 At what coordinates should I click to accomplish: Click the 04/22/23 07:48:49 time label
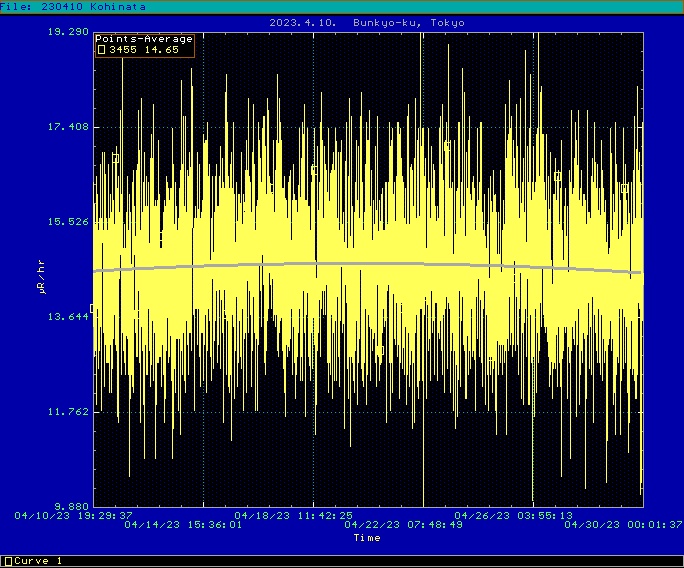403,524
